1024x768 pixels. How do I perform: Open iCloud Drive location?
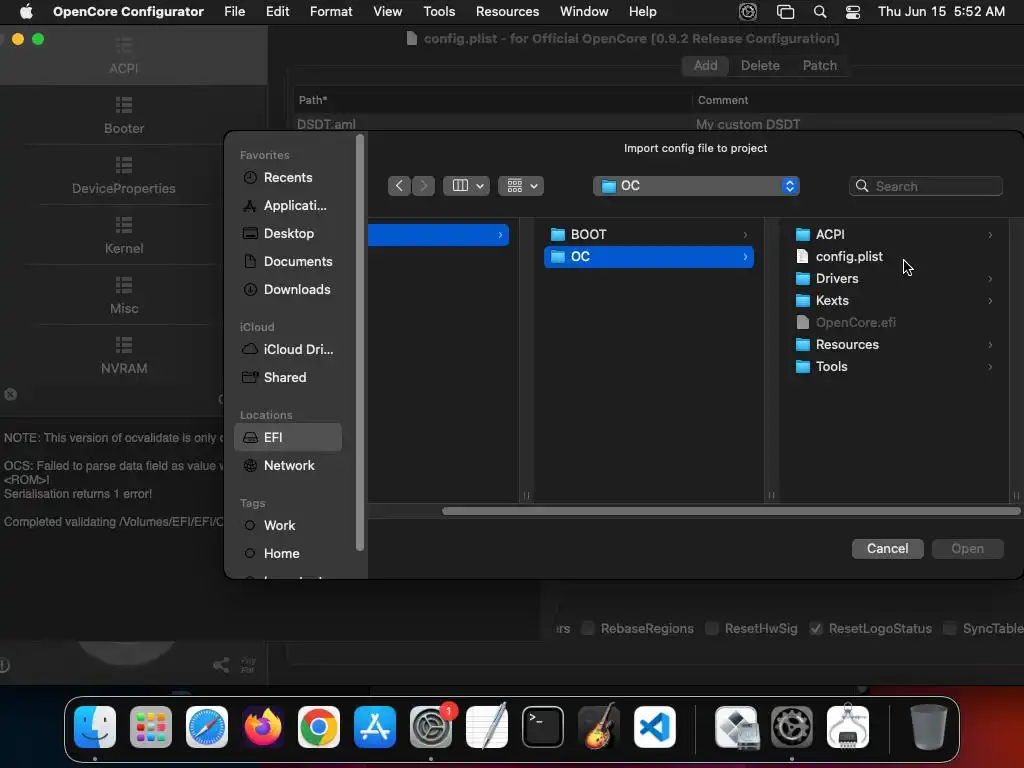[287, 349]
